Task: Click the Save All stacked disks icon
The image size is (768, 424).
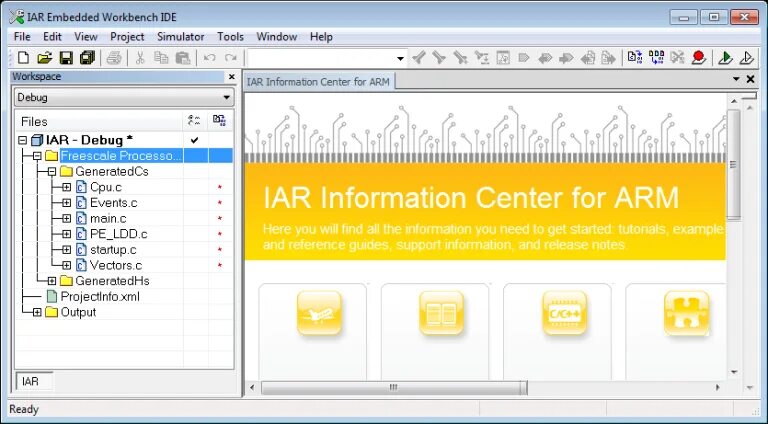Action: (87, 58)
